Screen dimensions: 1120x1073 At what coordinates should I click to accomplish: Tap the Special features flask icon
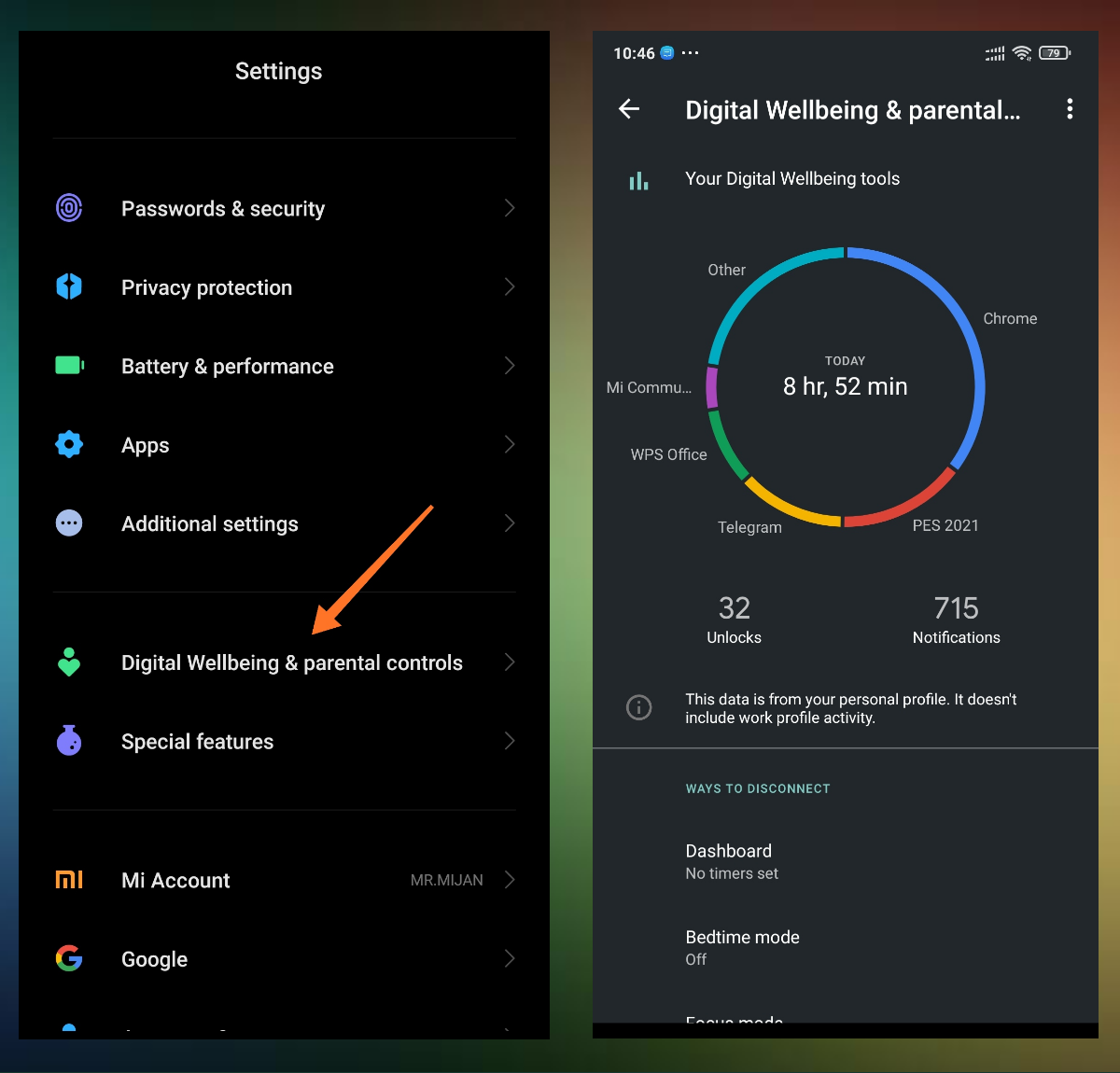pos(69,741)
